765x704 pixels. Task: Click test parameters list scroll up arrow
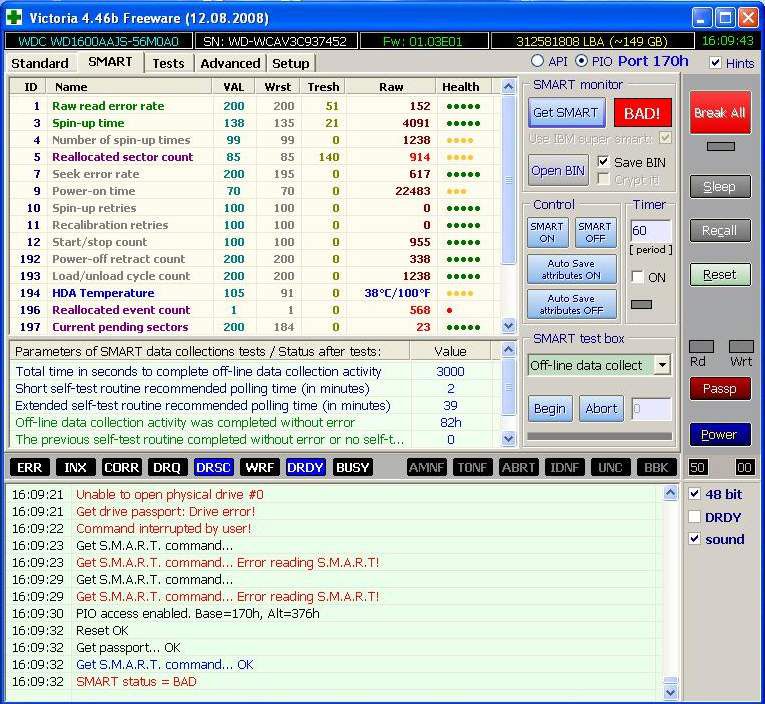[508, 349]
